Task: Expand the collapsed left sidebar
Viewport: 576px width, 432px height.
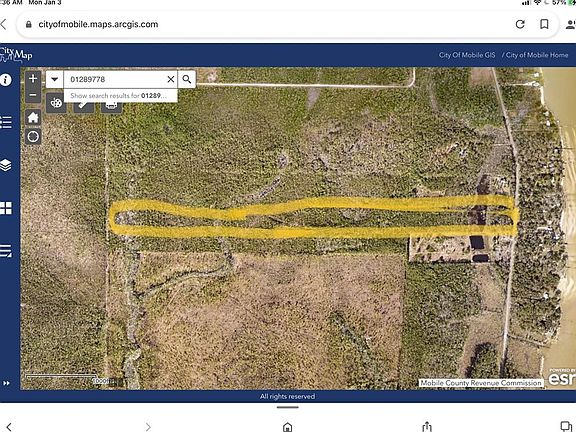Action: click(x=7, y=383)
